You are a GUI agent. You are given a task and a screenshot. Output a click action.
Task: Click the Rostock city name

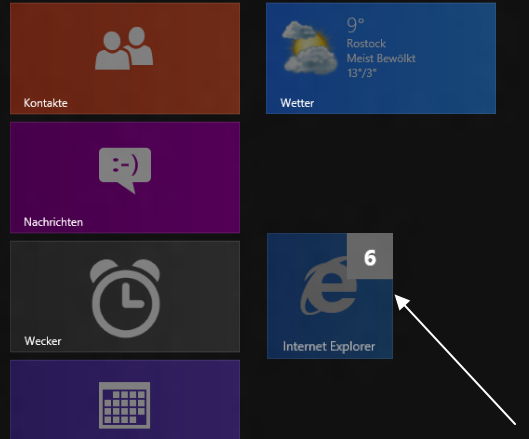(366, 44)
